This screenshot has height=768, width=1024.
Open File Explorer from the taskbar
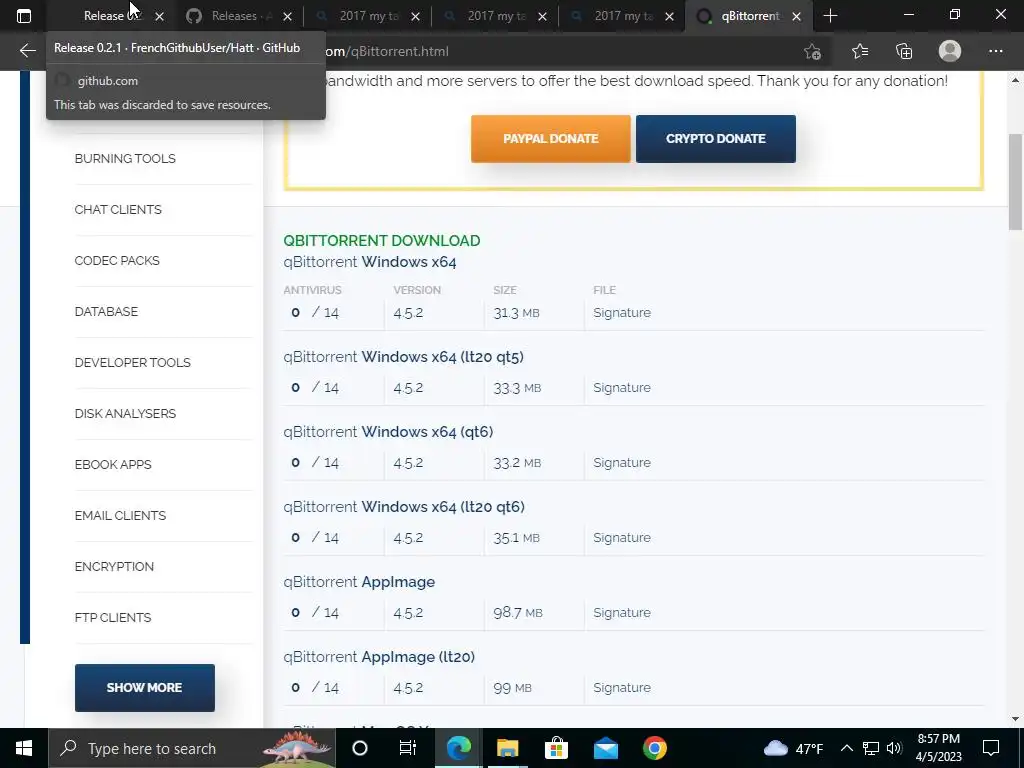click(x=507, y=748)
